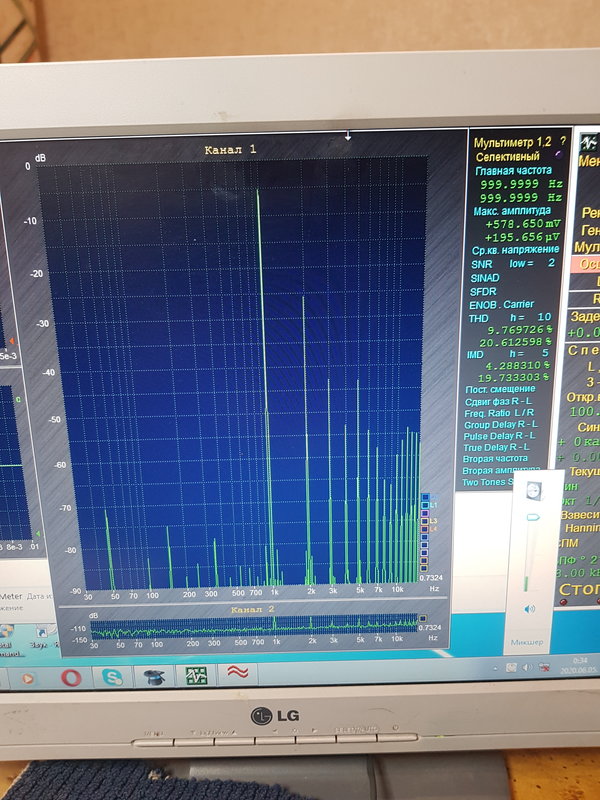600x800 pixels.
Task: Toggle bottom yellow trace marker in Канал 1
Action: pyautogui.click(x=423, y=568)
